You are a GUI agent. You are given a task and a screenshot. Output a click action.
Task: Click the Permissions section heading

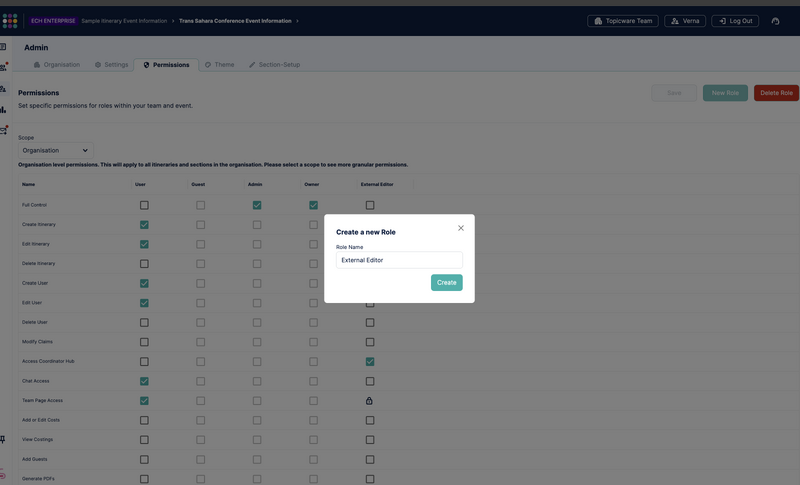39,93
